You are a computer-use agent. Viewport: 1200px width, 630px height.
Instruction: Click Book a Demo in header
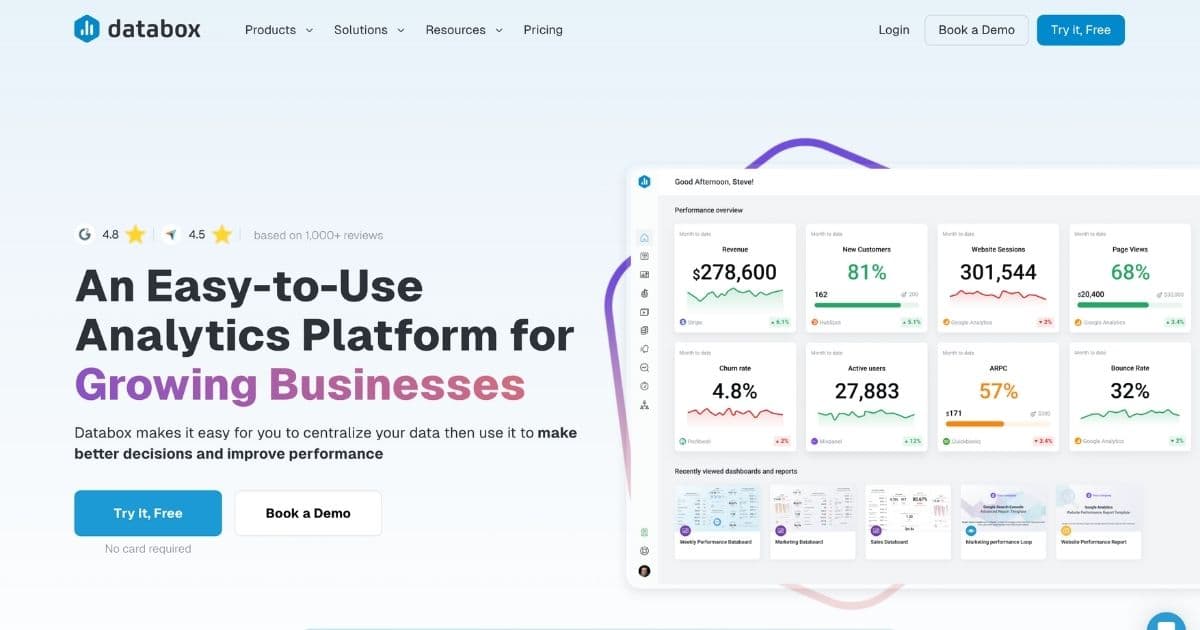coord(976,30)
